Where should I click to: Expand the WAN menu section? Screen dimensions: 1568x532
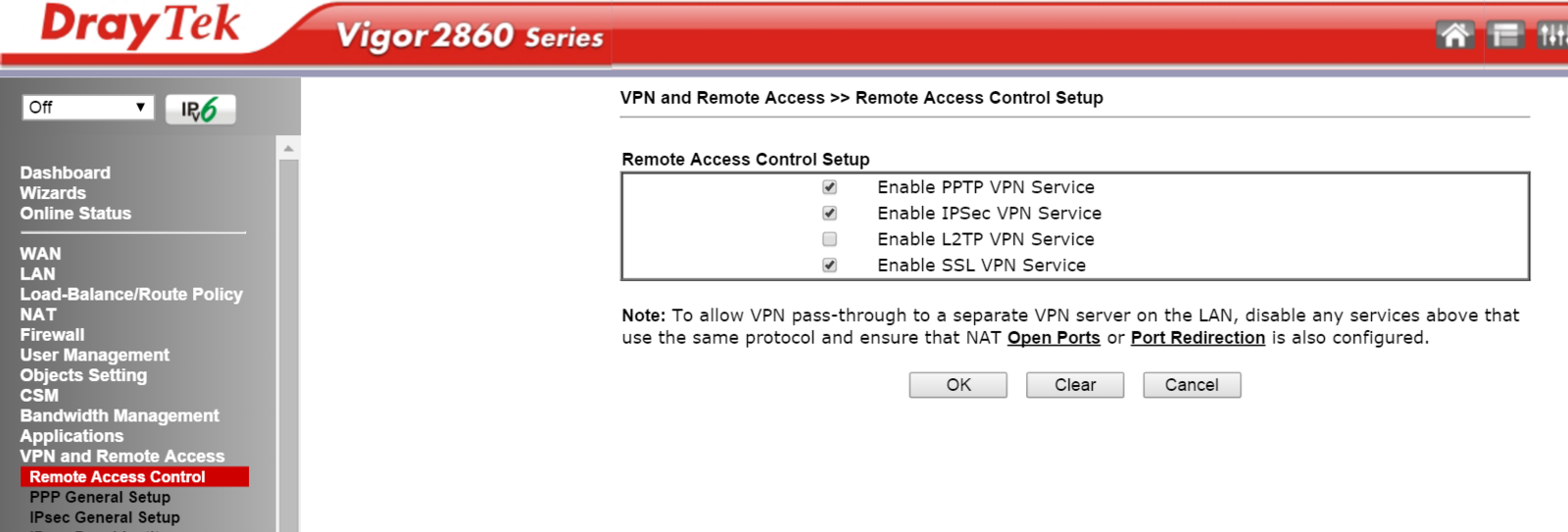tap(40, 254)
